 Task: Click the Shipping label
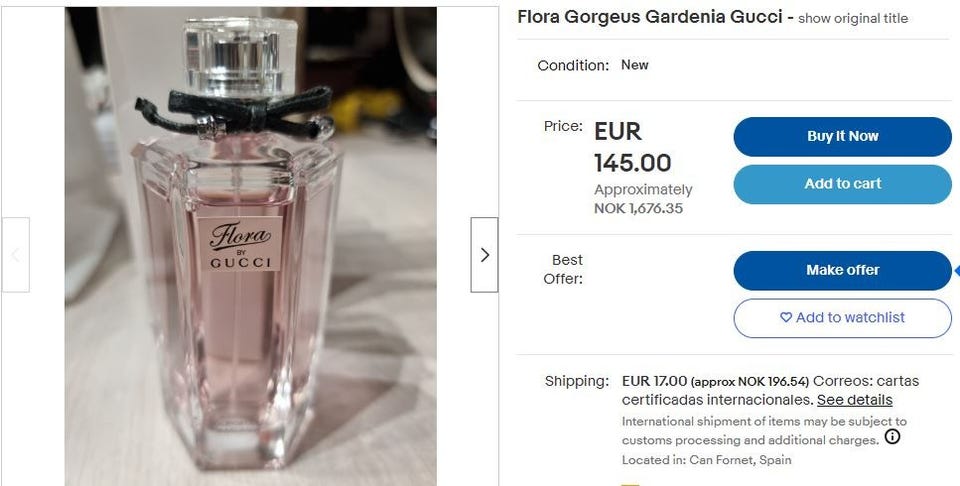[577, 381]
